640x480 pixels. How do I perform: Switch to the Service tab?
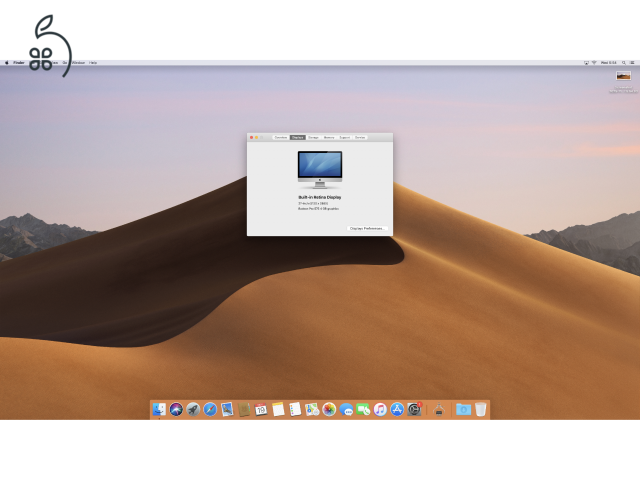click(360, 138)
